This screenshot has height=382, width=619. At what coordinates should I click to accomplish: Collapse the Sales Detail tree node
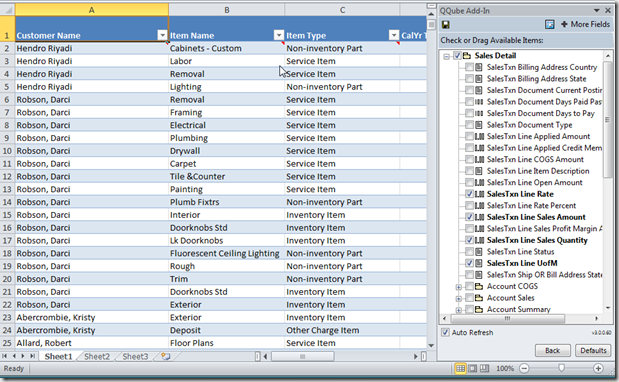446,56
